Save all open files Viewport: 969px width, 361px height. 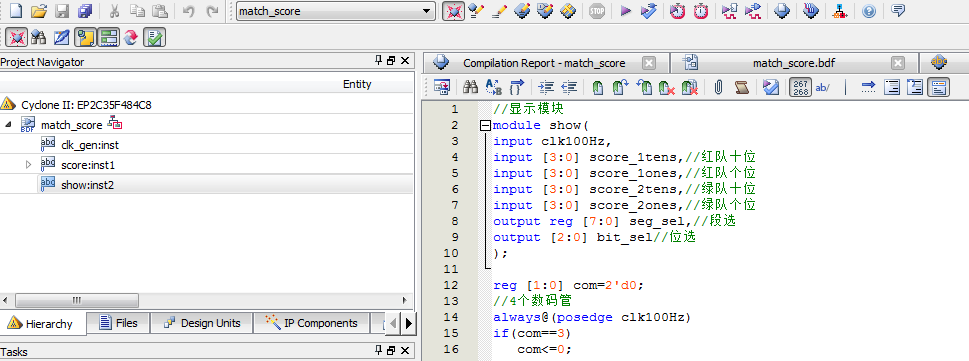click(x=85, y=11)
